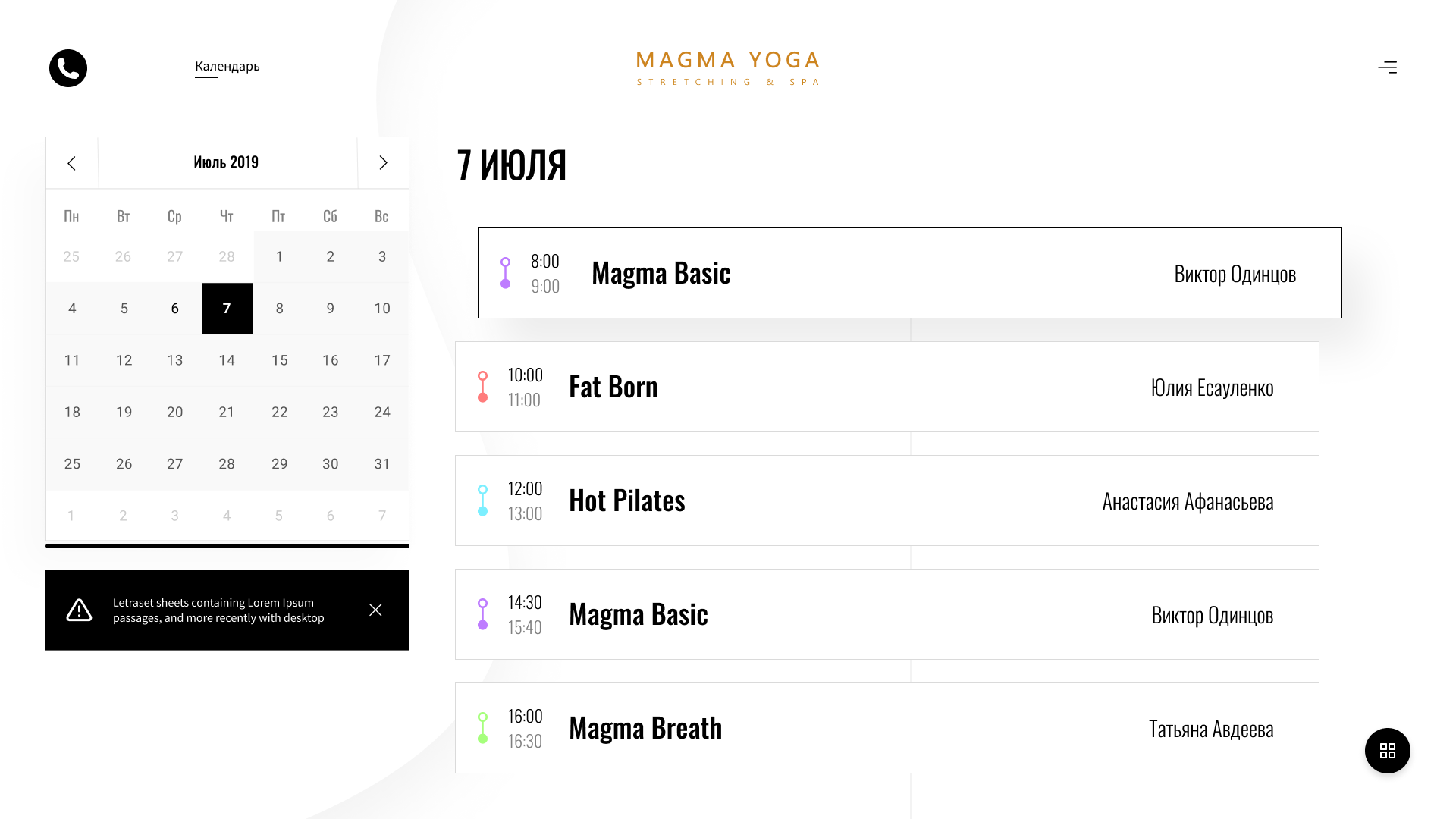Screen dimensions: 1456x819
Task: Open the Fat Born 10:00 class
Action: 887,387
